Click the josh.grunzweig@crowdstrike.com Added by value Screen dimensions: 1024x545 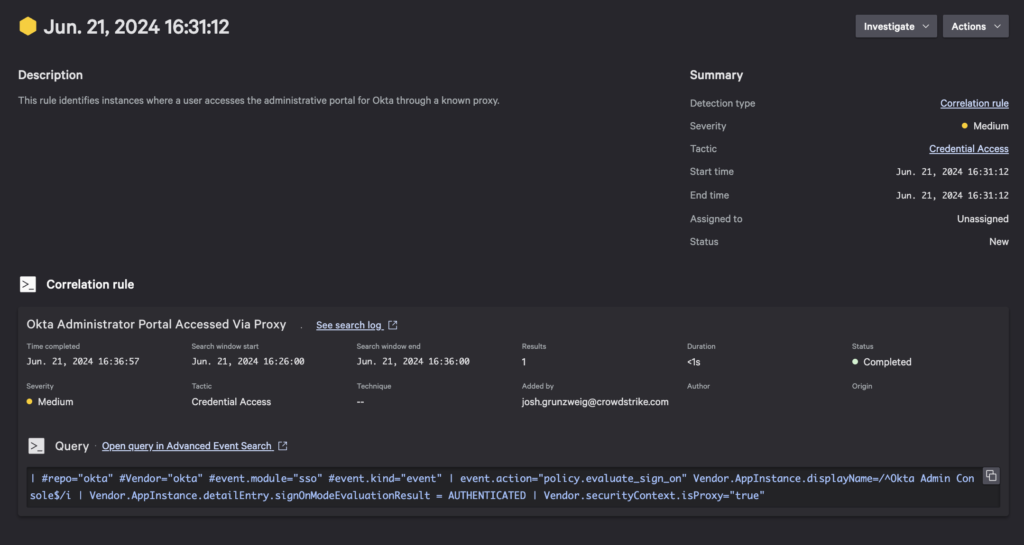(595, 402)
